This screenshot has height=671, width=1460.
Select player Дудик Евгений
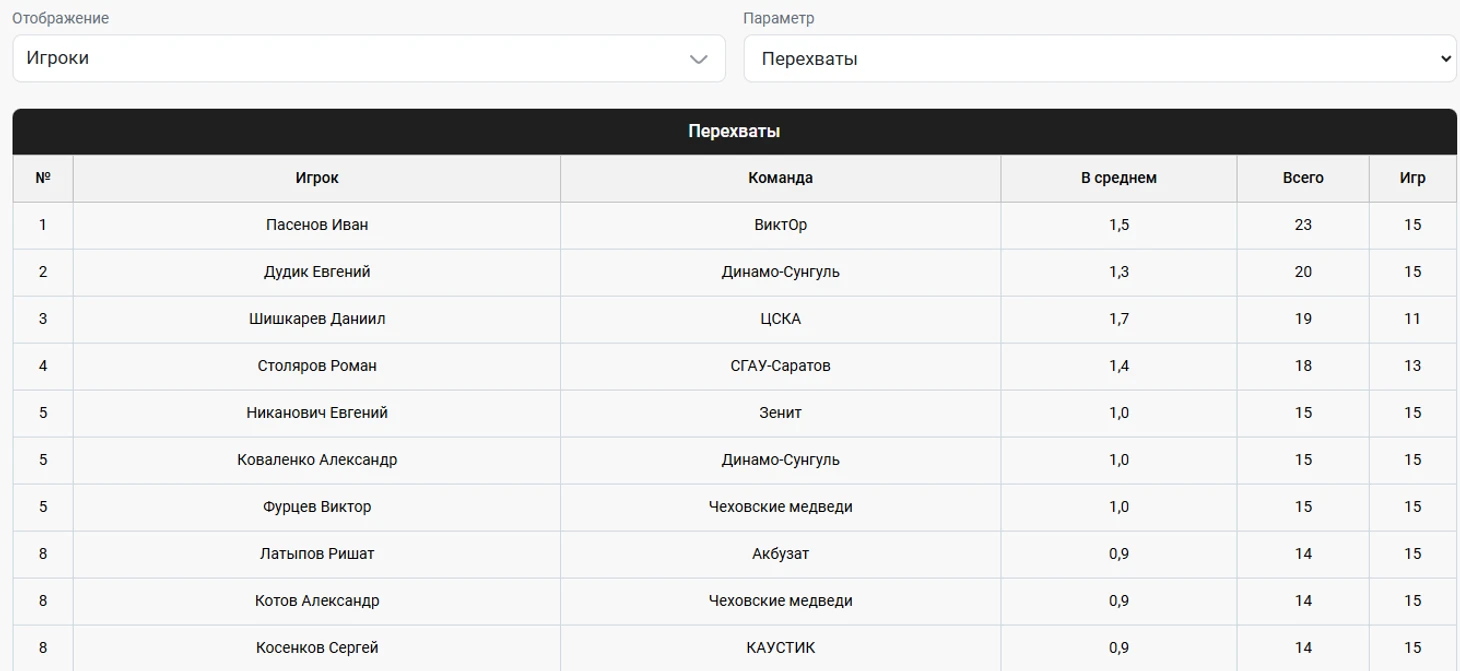coord(317,272)
